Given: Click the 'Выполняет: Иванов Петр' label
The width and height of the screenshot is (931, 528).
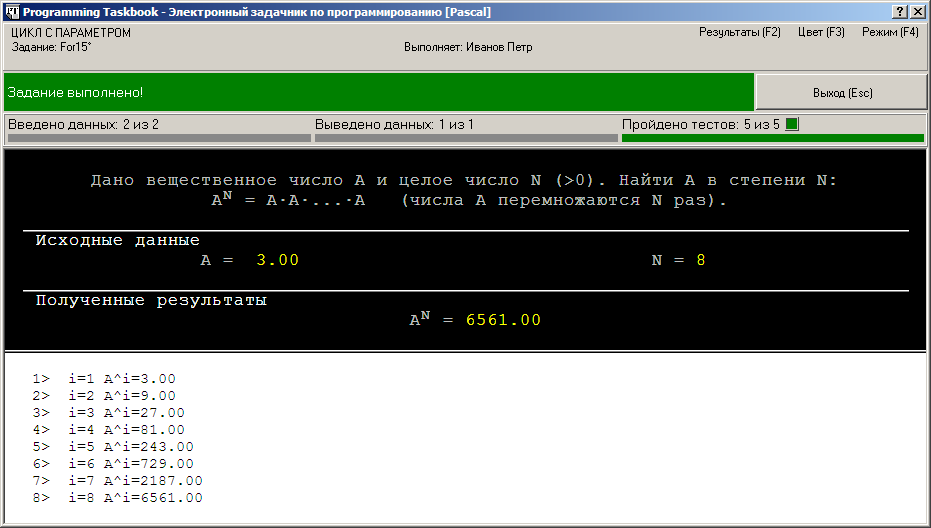Looking at the screenshot, I should click(467, 47).
